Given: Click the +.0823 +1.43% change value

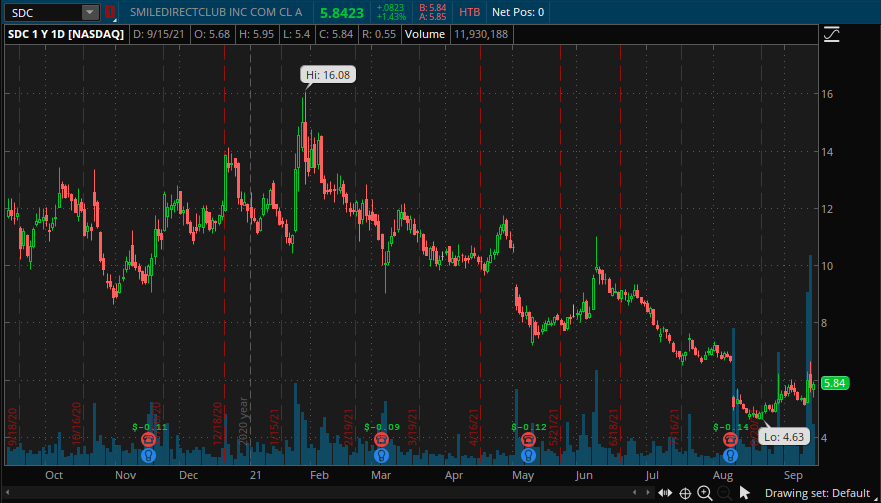Looking at the screenshot, I should pyautogui.click(x=392, y=12).
